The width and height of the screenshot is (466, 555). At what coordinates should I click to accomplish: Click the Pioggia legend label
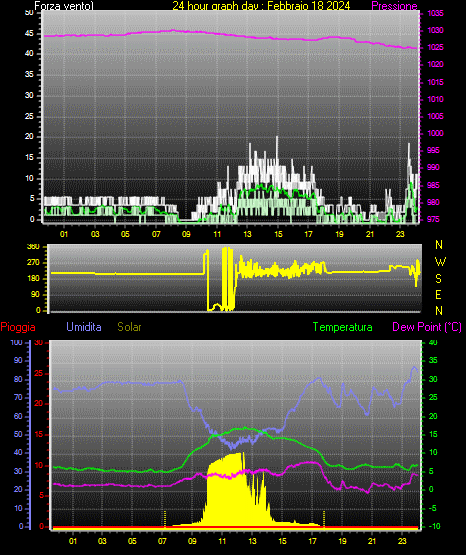tap(18, 327)
